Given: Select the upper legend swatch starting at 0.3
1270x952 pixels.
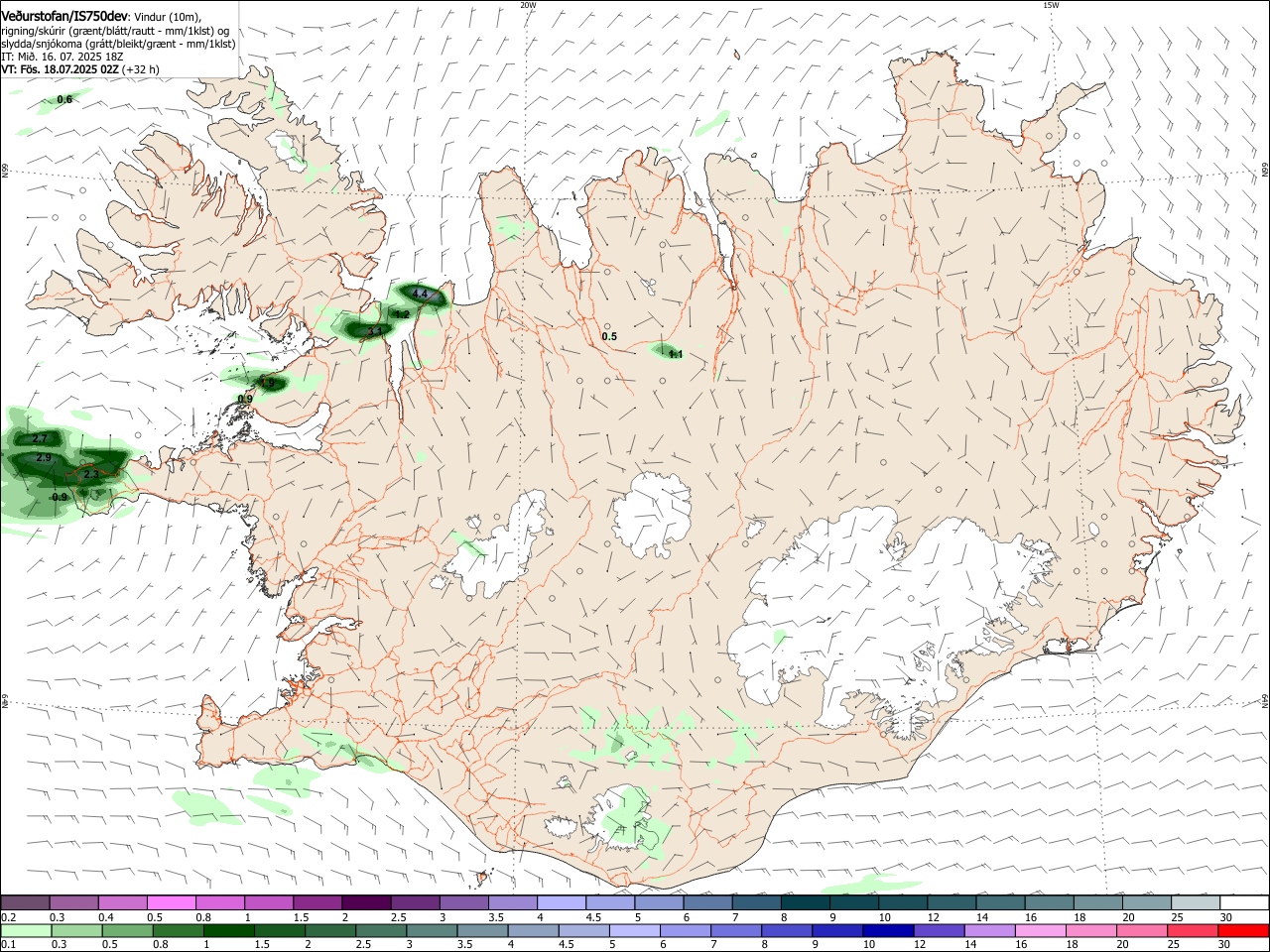Looking at the screenshot, I should [73, 903].
